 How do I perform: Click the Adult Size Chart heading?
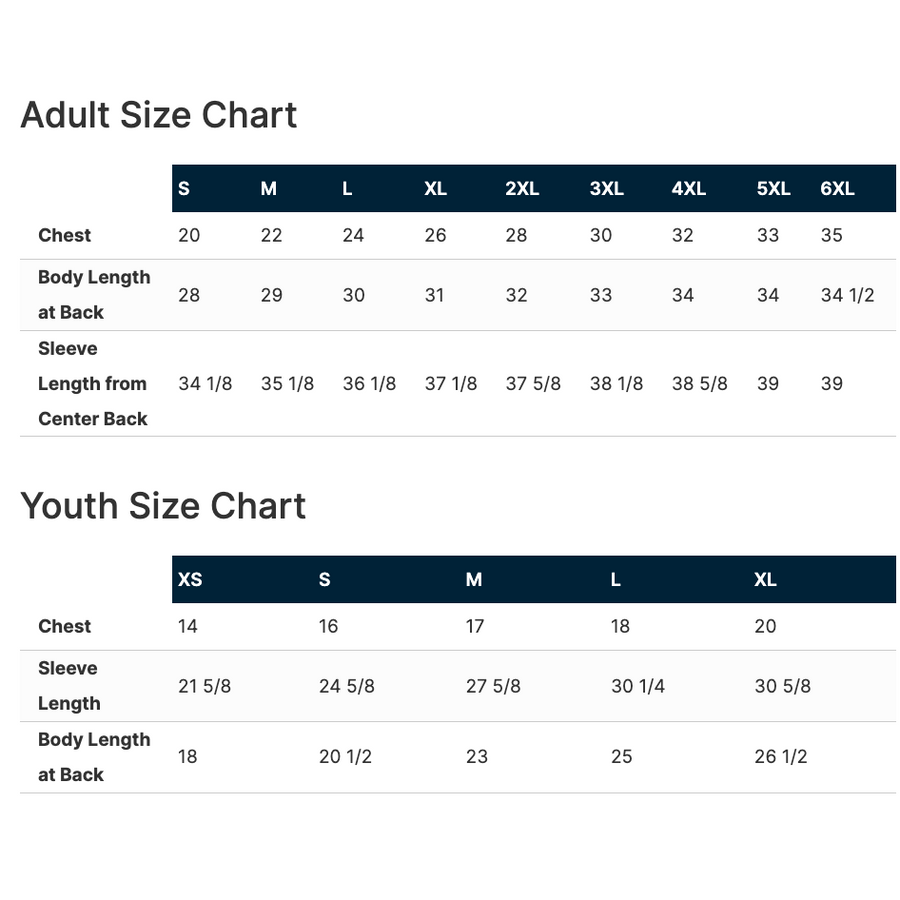159,115
